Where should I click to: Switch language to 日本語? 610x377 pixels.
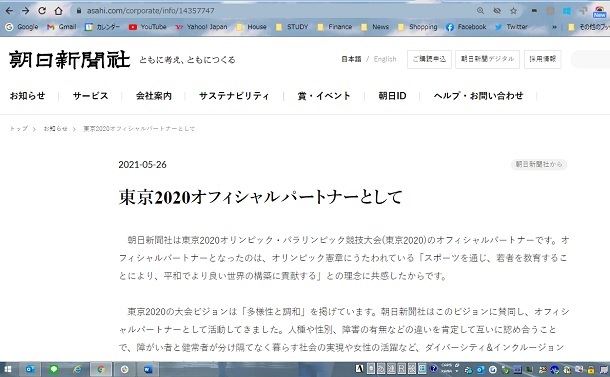351,59
